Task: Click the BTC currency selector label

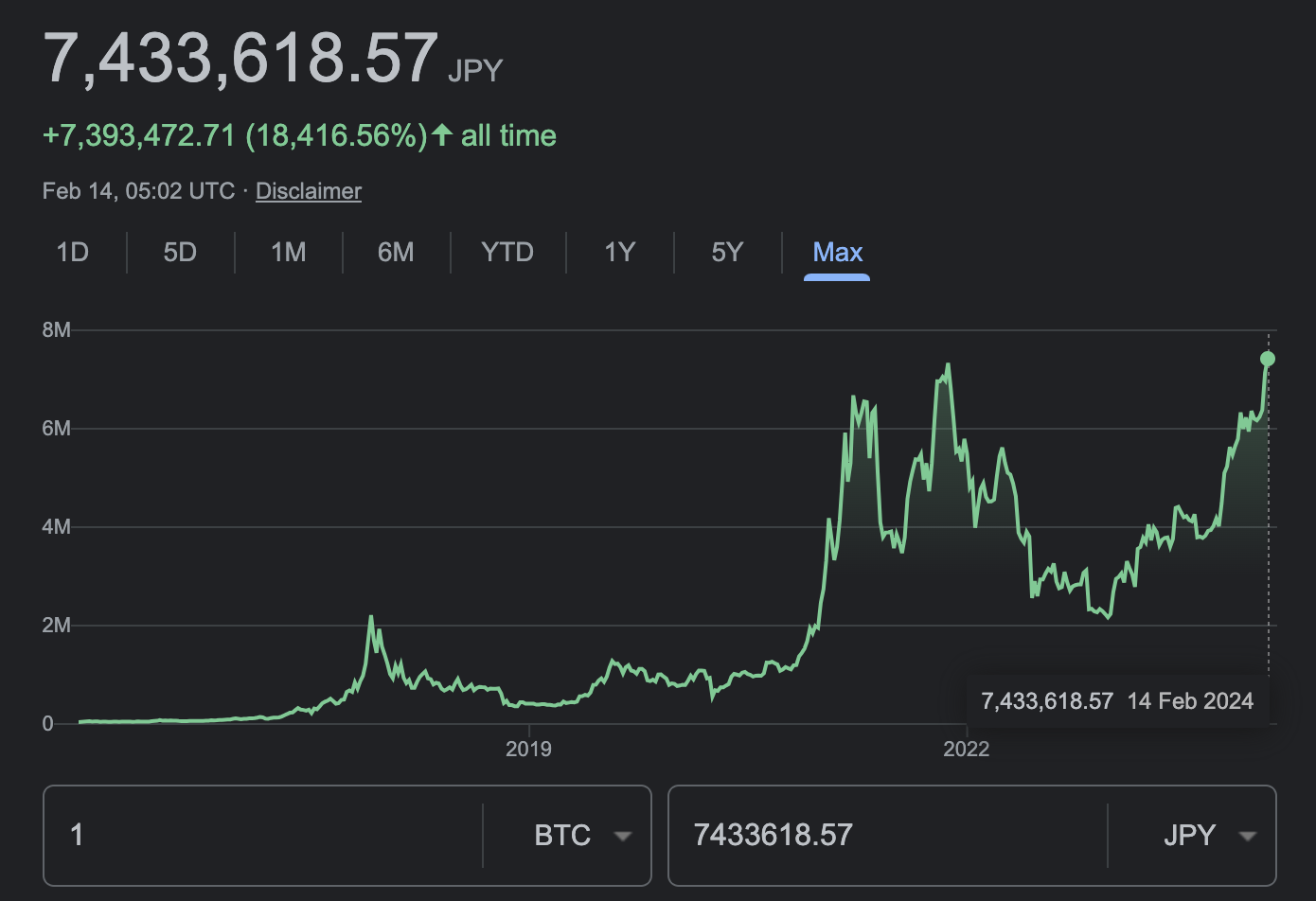Action: pos(562,836)
